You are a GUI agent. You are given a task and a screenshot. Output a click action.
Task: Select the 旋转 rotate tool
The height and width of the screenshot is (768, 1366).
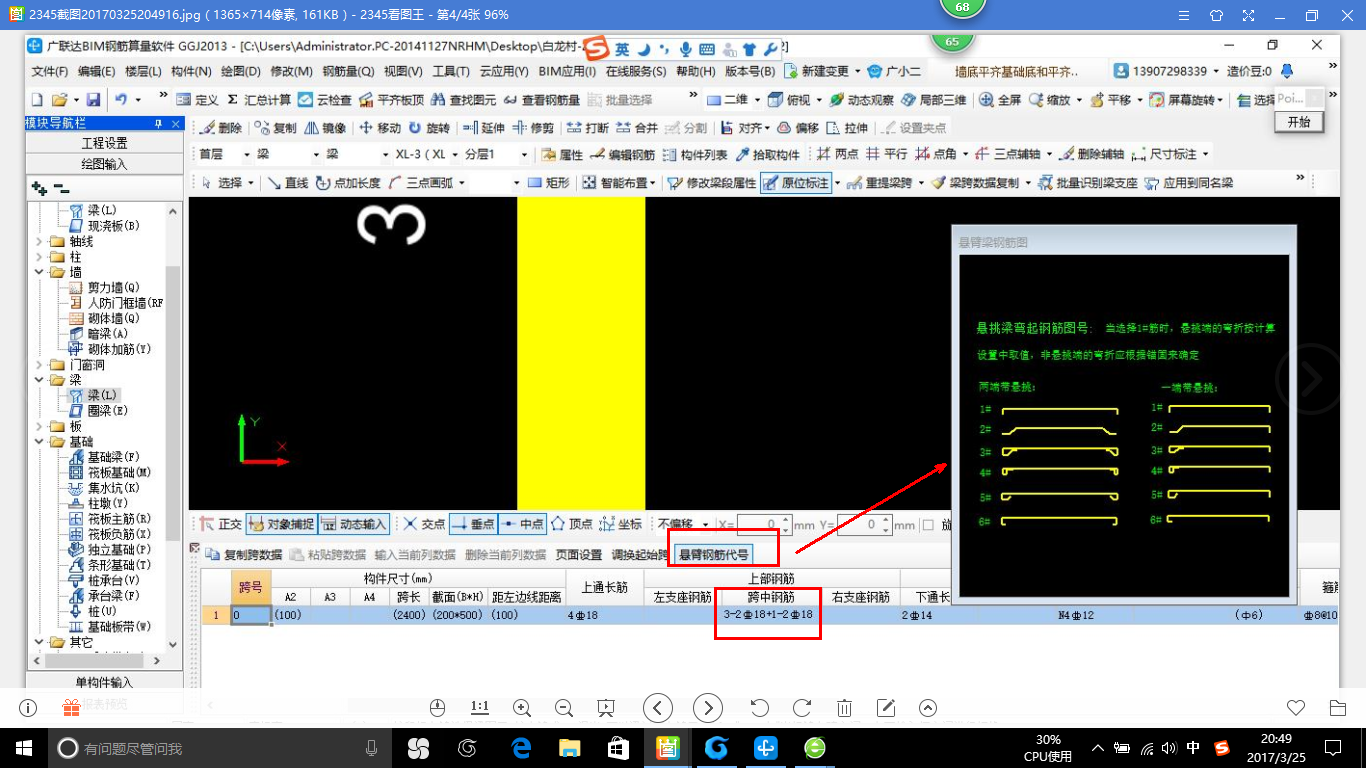(x=430, y=128)
